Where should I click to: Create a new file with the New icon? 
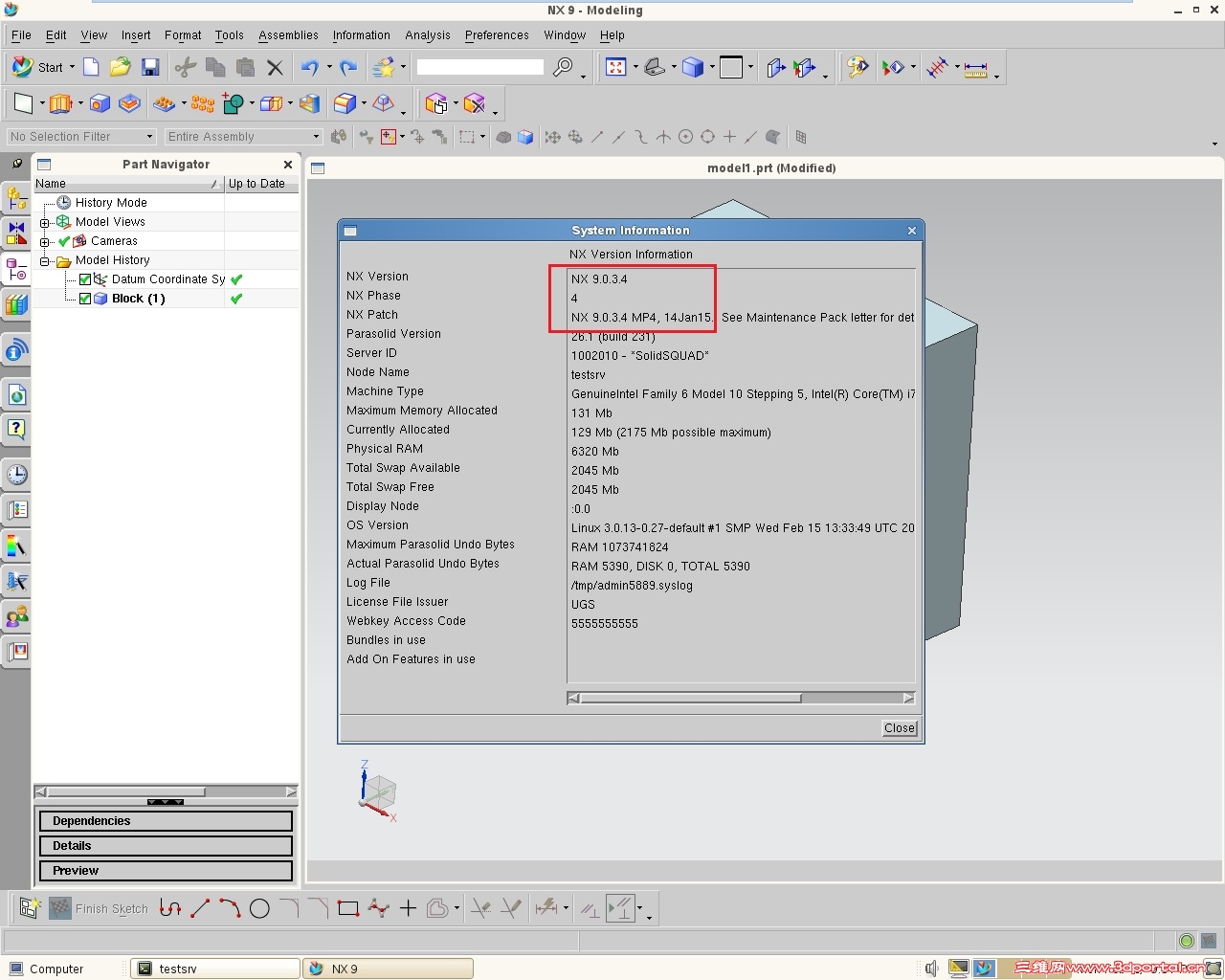(x=91, y=67)
